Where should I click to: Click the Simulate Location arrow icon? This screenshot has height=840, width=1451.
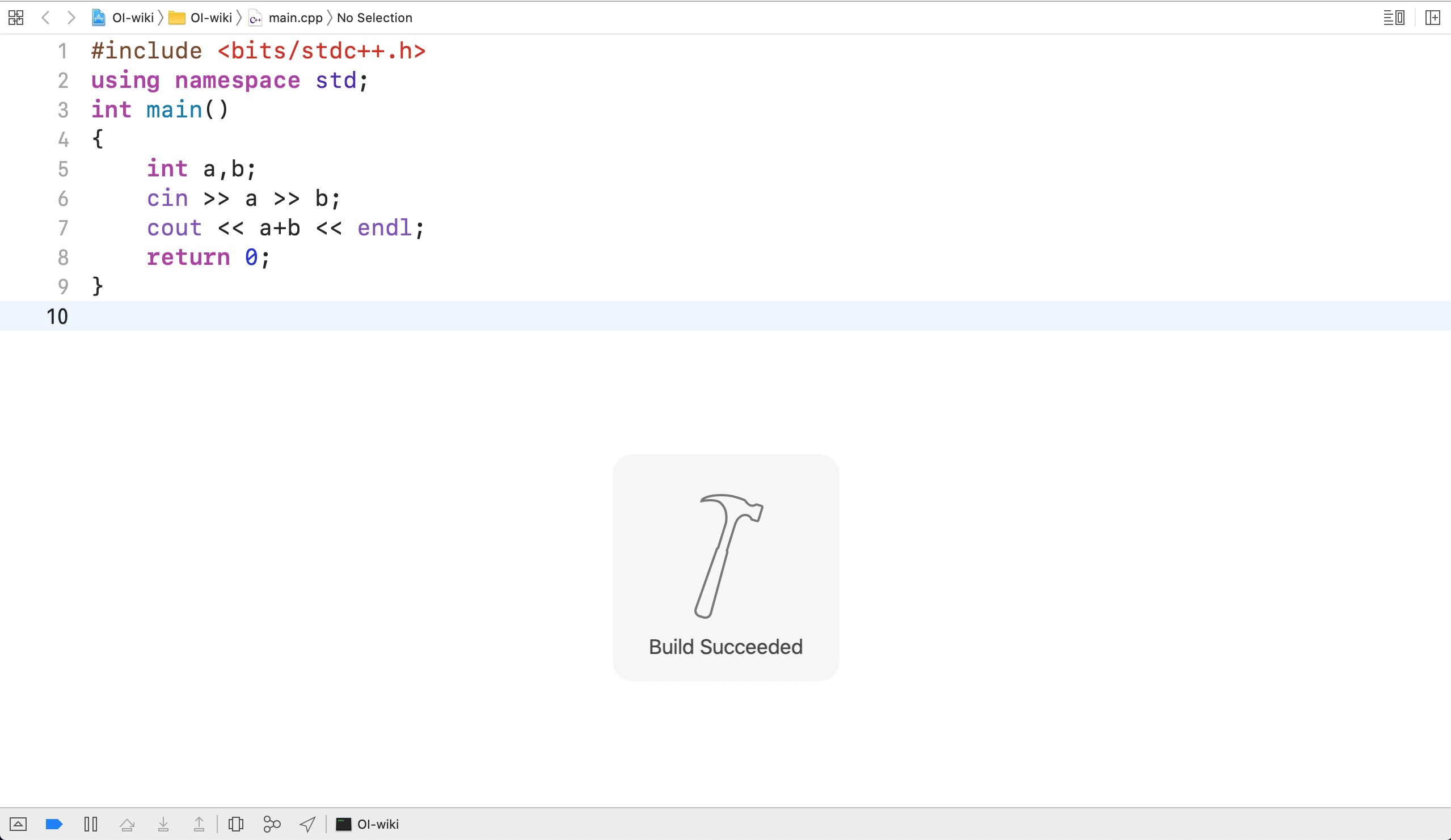click(x=307, y=824)
